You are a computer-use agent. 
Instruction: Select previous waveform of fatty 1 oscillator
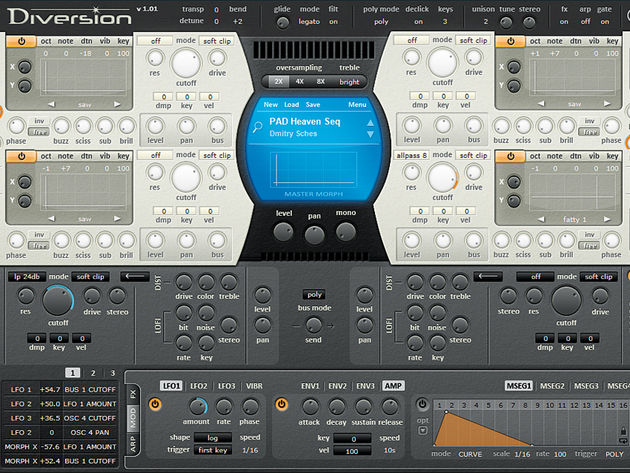541,219
